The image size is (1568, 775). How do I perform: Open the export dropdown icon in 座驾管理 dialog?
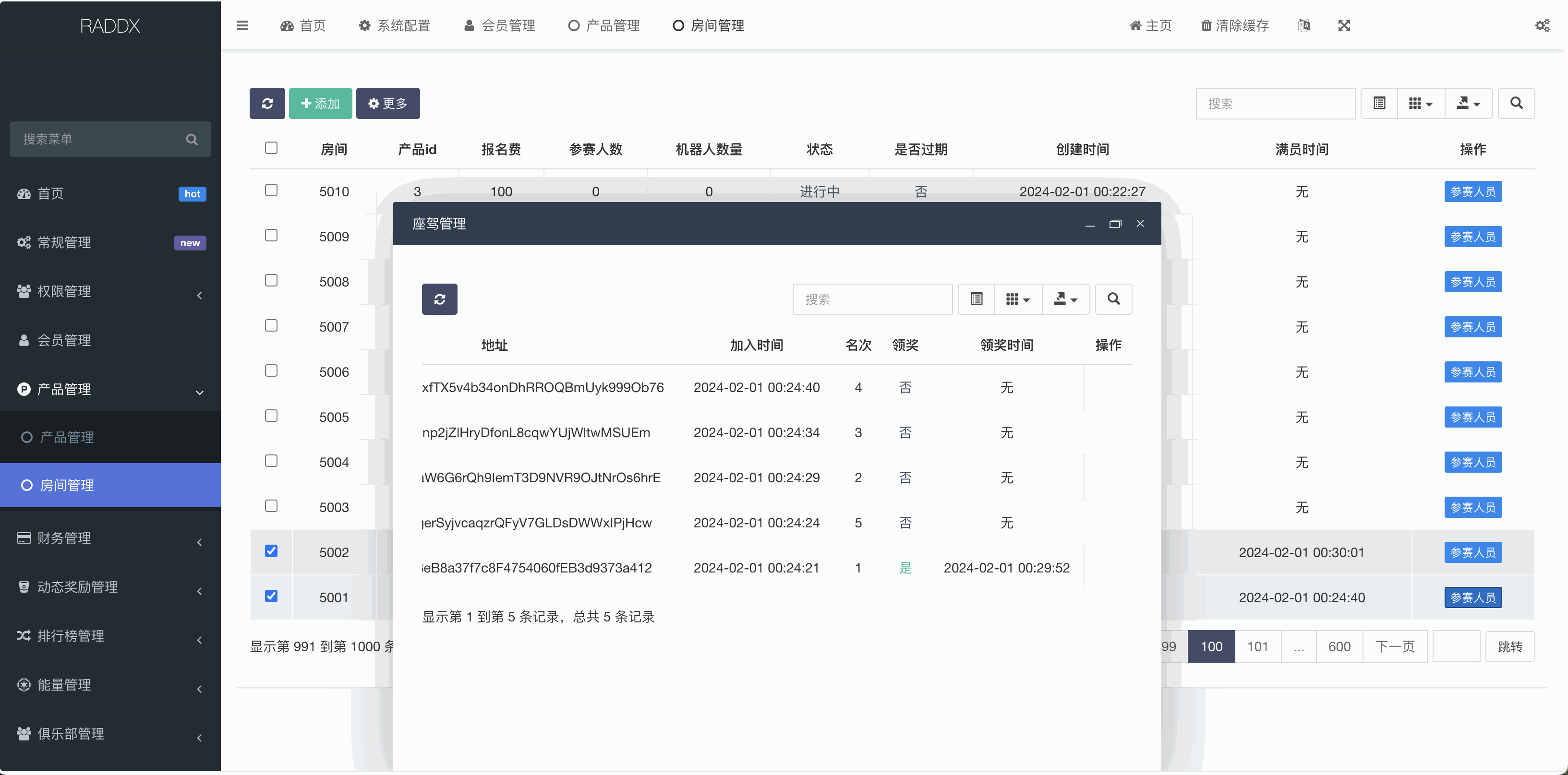tap(1065, 298)
